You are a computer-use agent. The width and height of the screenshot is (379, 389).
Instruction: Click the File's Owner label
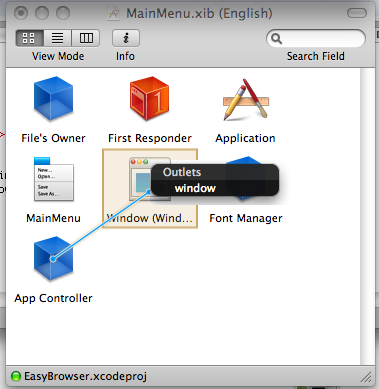coord(53,138)
